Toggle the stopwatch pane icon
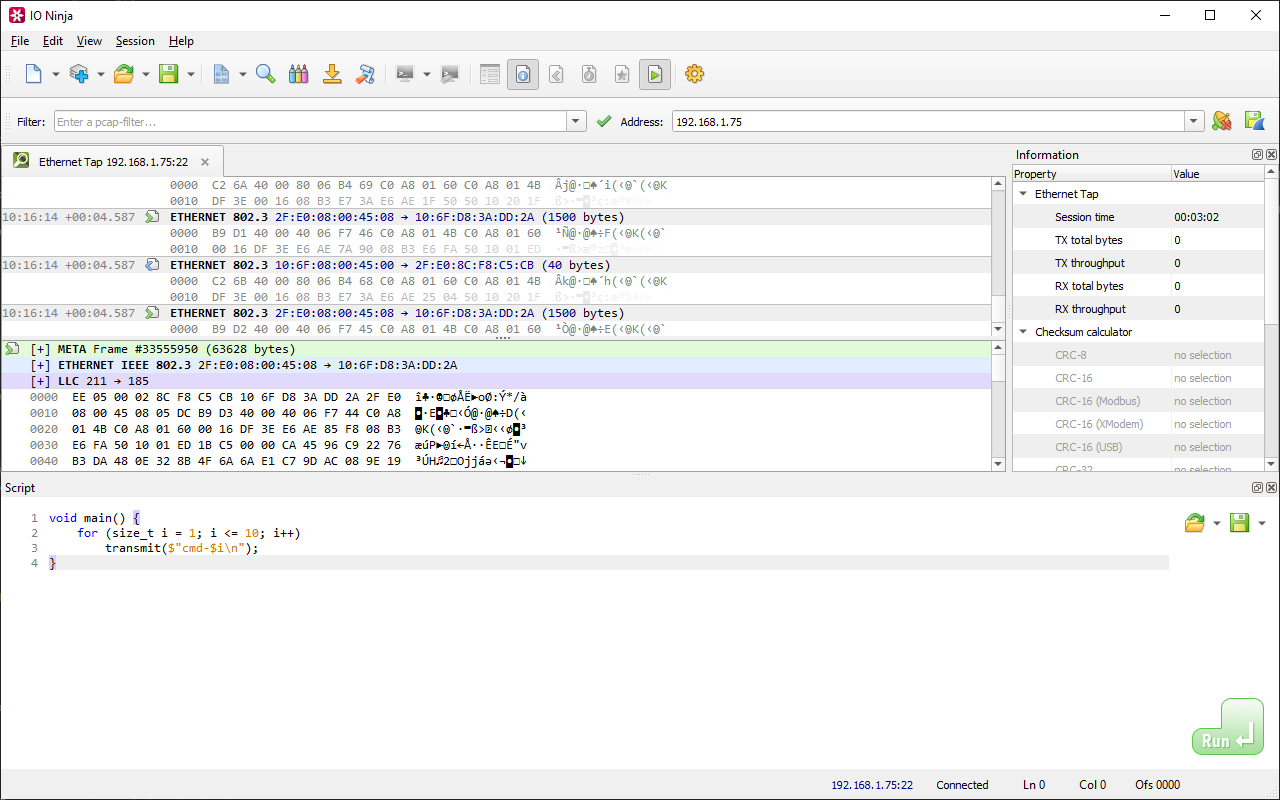 (589, 74)
